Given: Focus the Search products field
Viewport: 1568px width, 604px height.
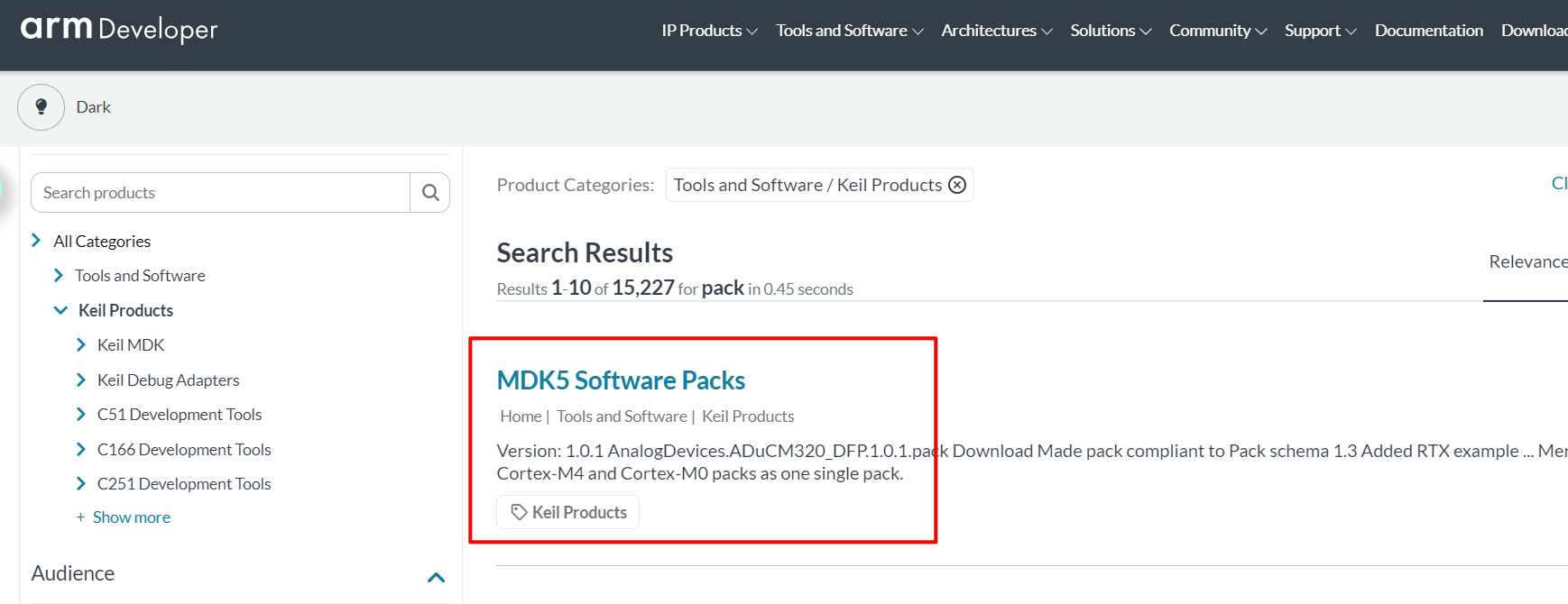Looking at the screenshot, I should pyautogui.click(x=221, y=193).
